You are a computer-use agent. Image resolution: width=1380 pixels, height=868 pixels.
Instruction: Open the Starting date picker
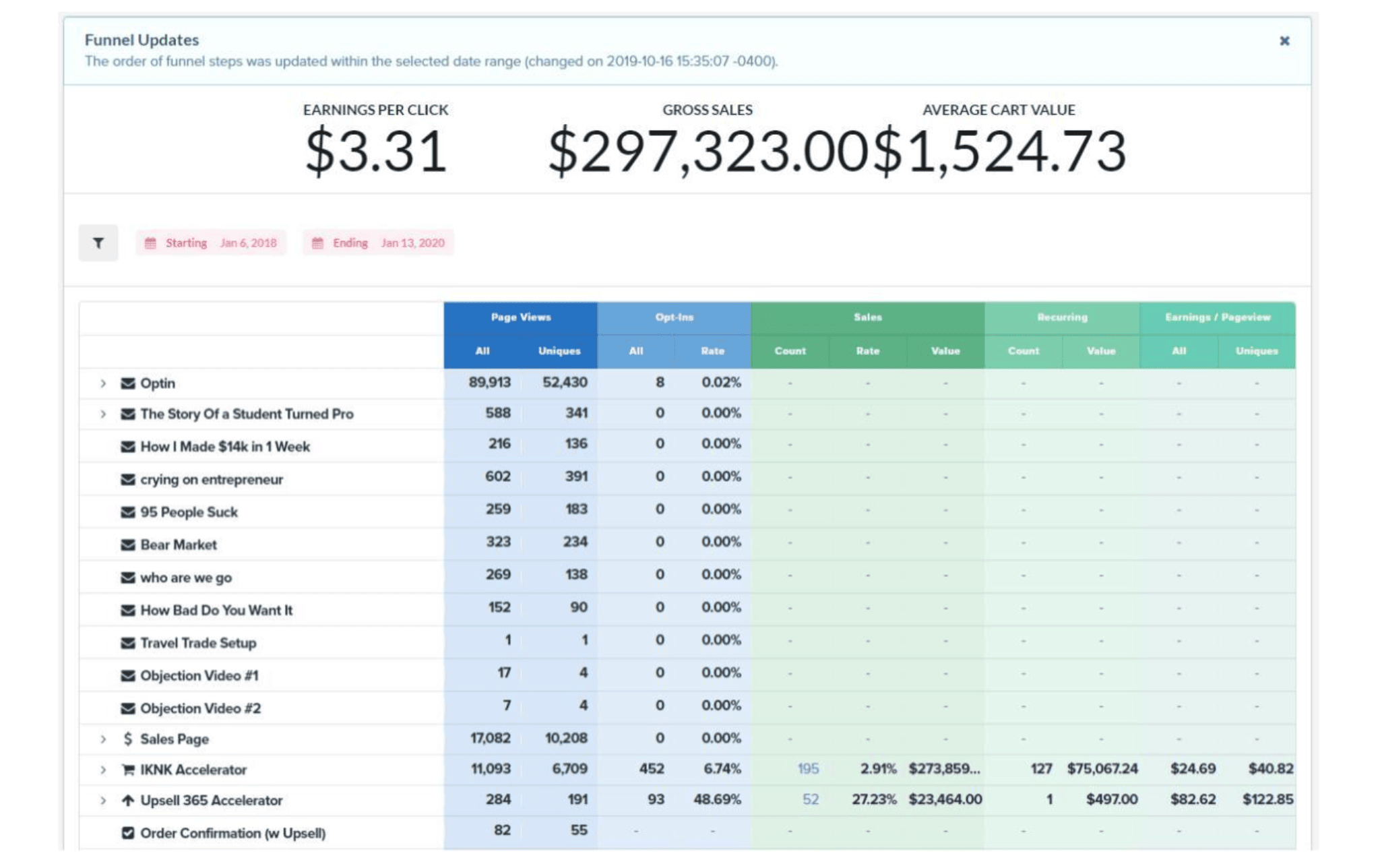click(x=211, y=243)
